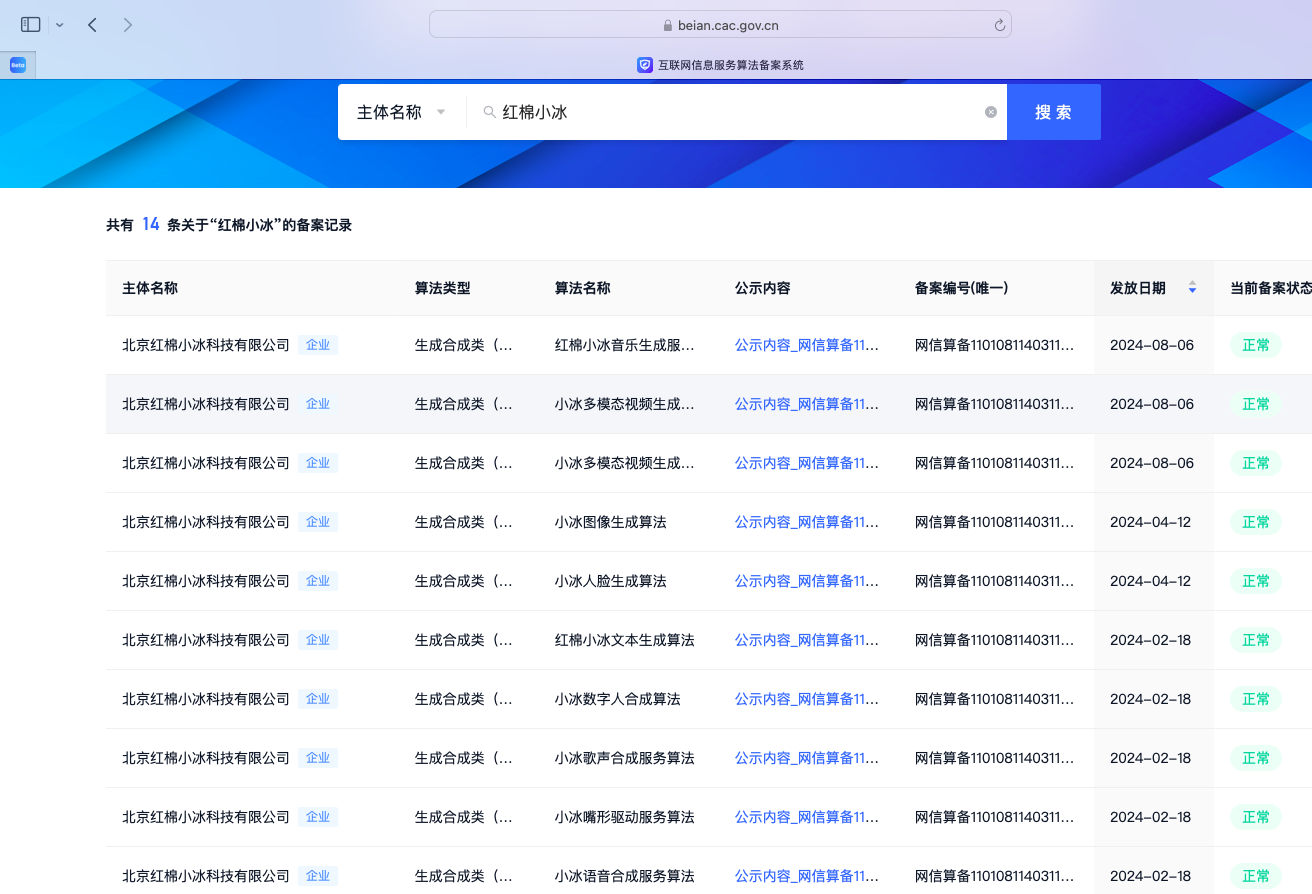Click 正常 status in 小冰图像生成算法 row

click(1256, 522)
